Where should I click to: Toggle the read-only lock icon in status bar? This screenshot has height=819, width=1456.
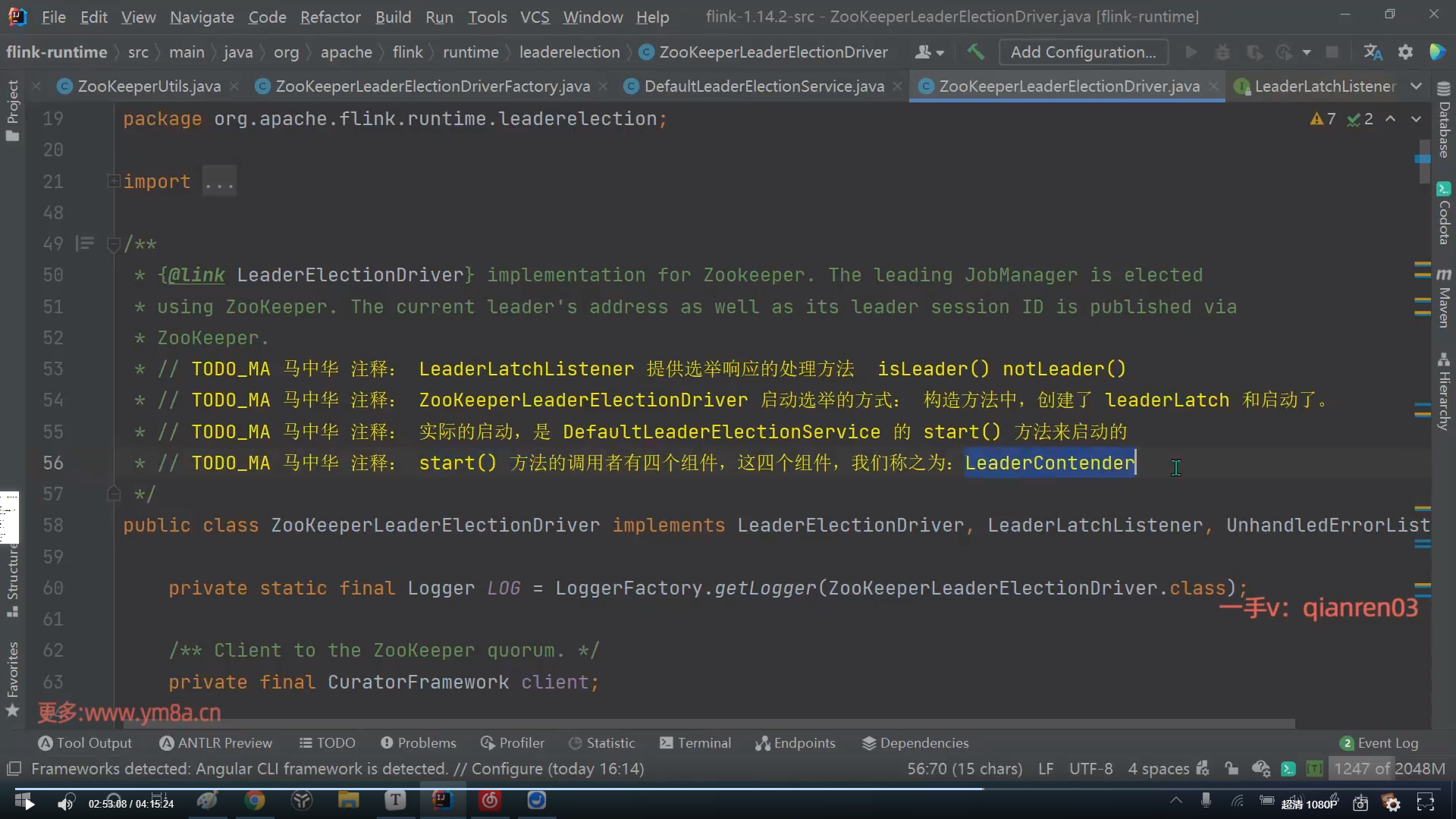pos(1232,769)
